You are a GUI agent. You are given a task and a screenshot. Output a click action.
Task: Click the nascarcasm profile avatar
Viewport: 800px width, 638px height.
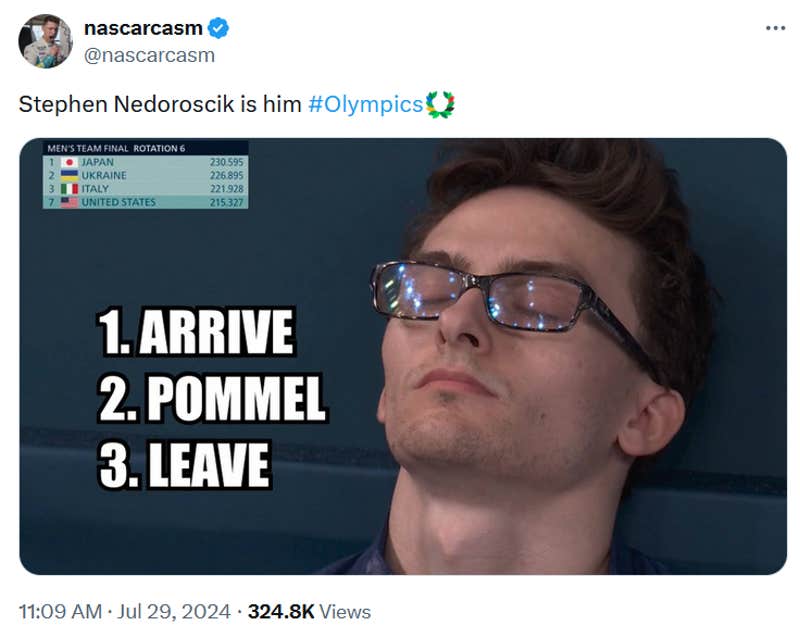coord(48,41)
